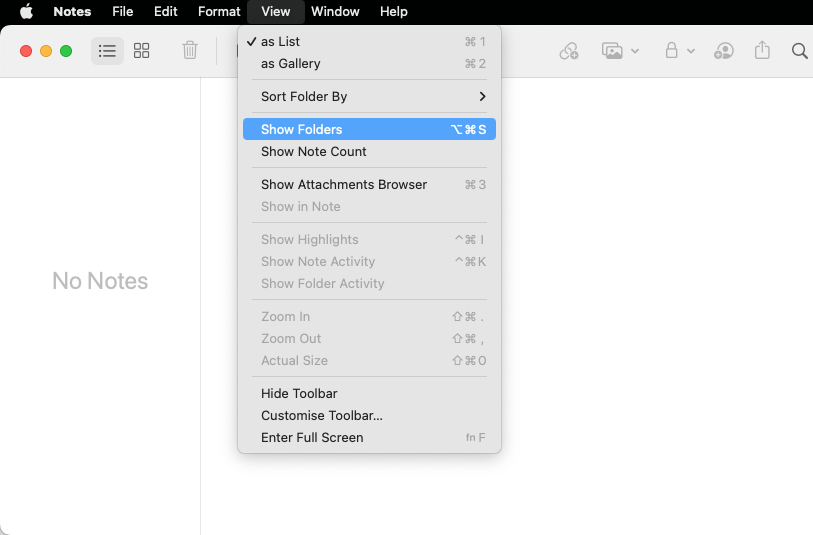Screen dimensions: 813x535
Task: Open the Apple menu
Action: point(27,12)
